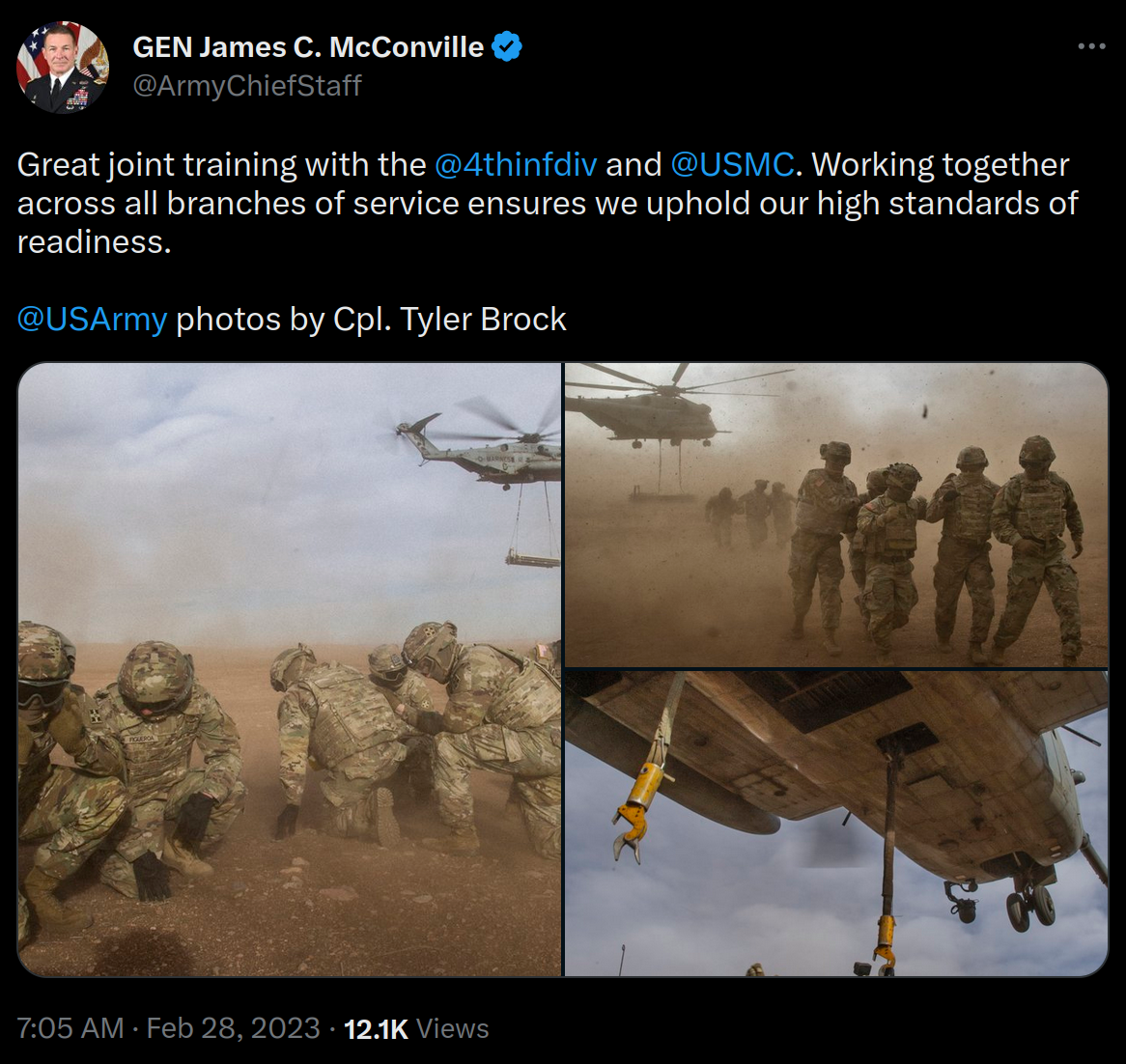Click the blue verified checkmark badge
Screen dimensions: 1126x1064
[507, 46]
